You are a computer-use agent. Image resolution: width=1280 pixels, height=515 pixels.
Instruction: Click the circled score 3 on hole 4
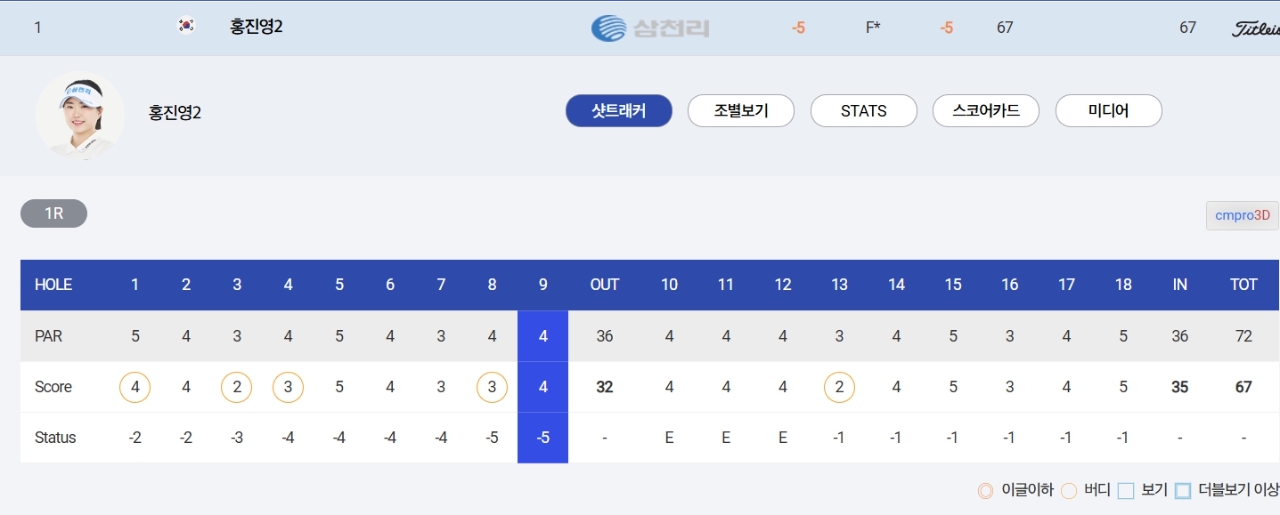(x=288, y=387)
